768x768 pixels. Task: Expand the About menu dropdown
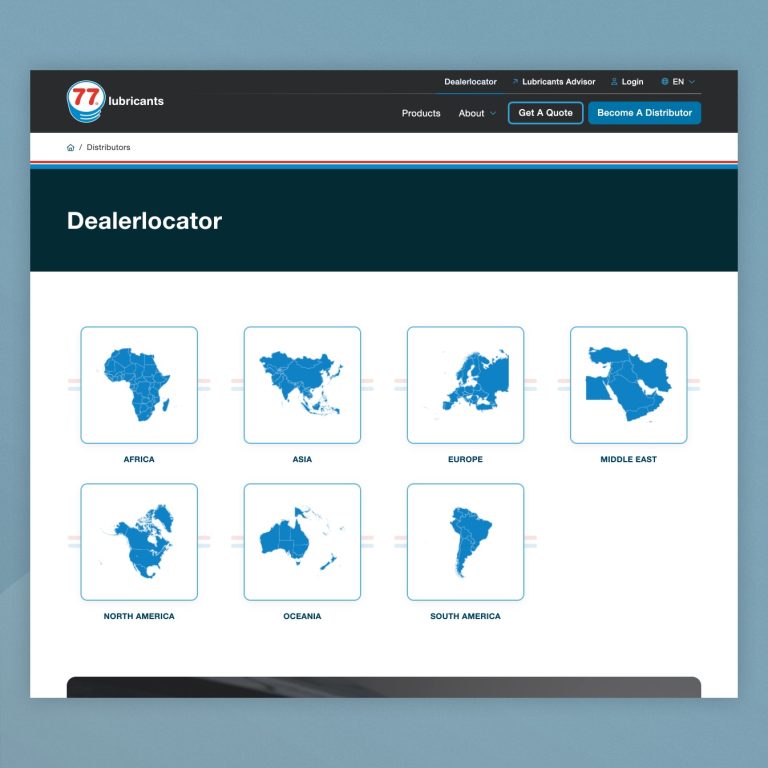477,113
